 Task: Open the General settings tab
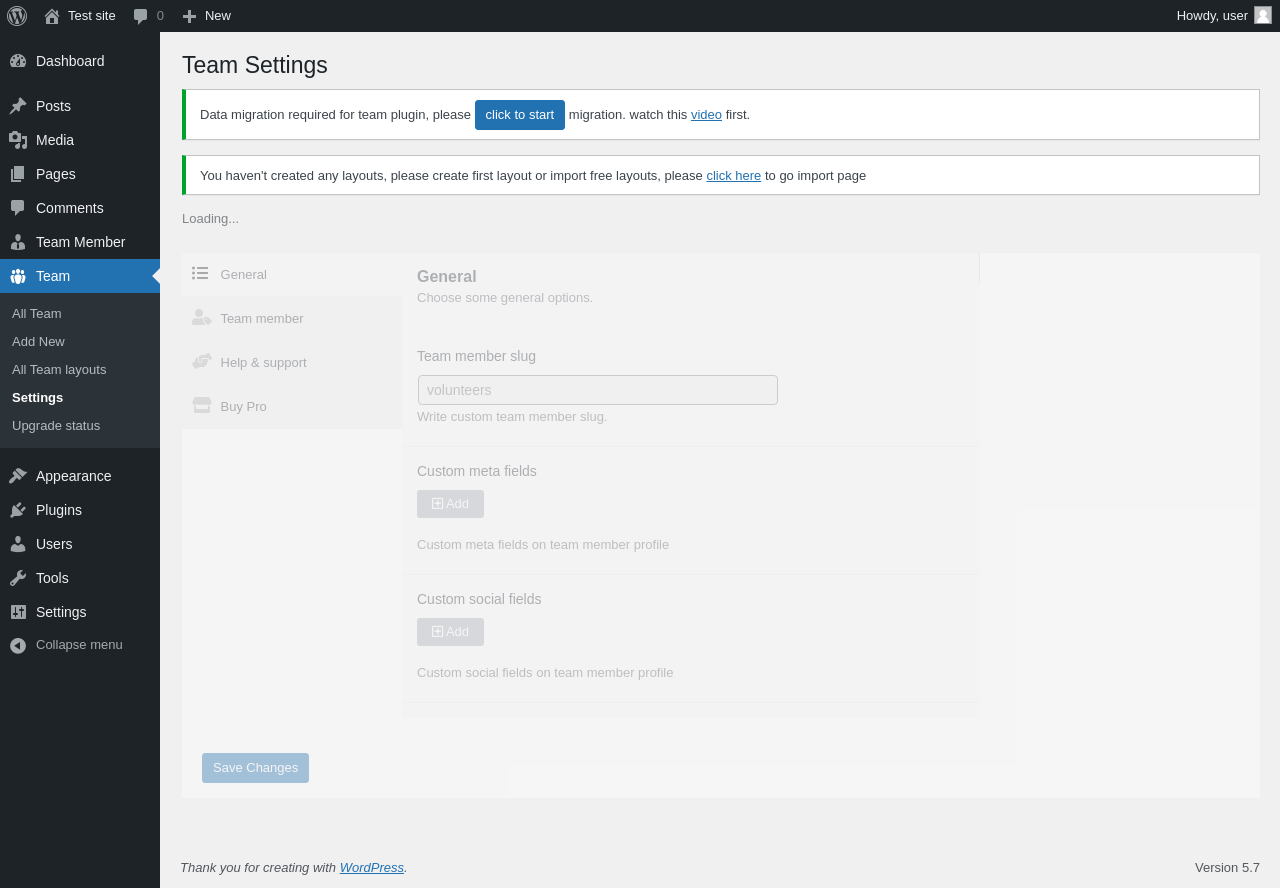(x=292, y=274)
